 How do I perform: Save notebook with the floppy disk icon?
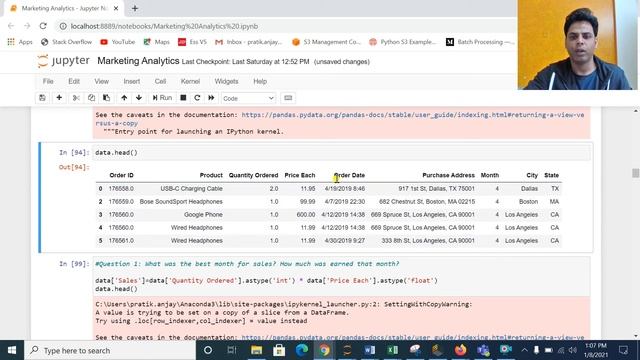click(42, 98)
